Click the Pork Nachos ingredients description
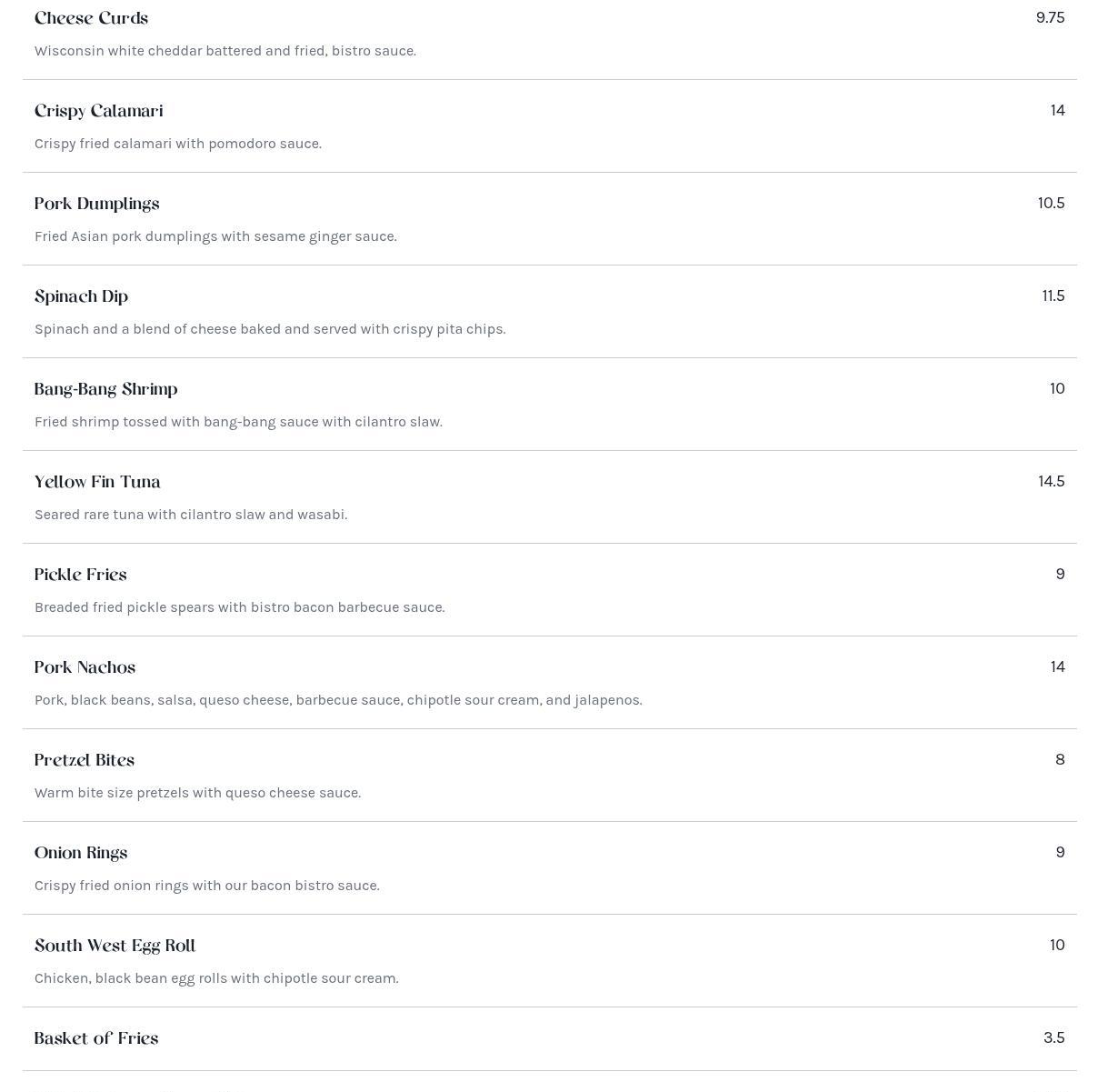Image resolution: width=1118 pixels, height=1092 pixels. (338, 700)
